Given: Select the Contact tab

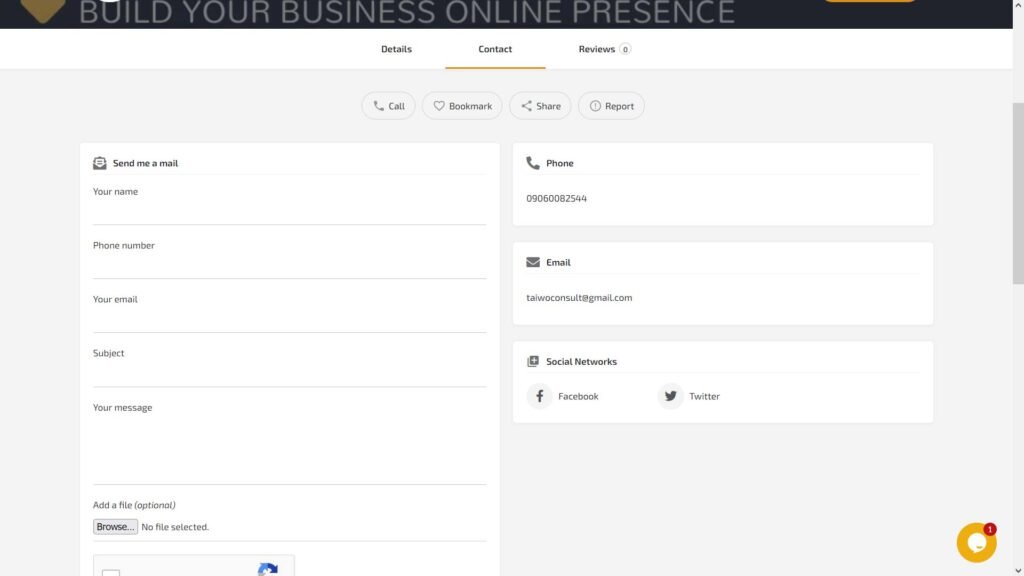Looking at the screenshot, I should pos(495,48).
